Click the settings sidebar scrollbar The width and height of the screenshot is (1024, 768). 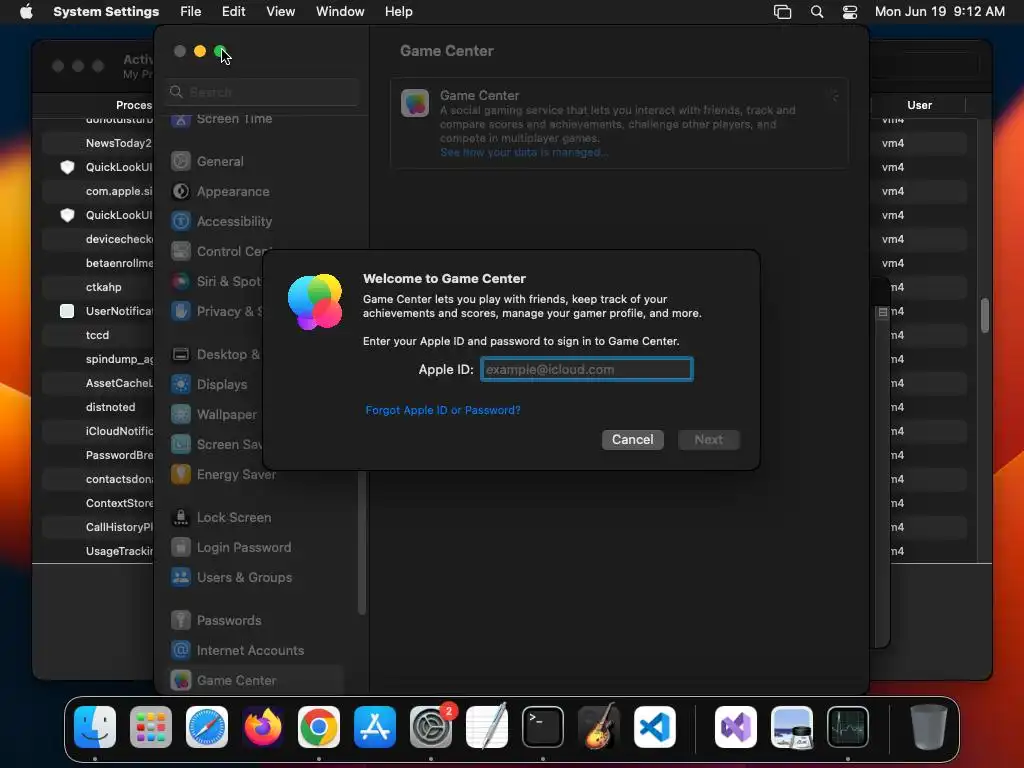[362, 543]
